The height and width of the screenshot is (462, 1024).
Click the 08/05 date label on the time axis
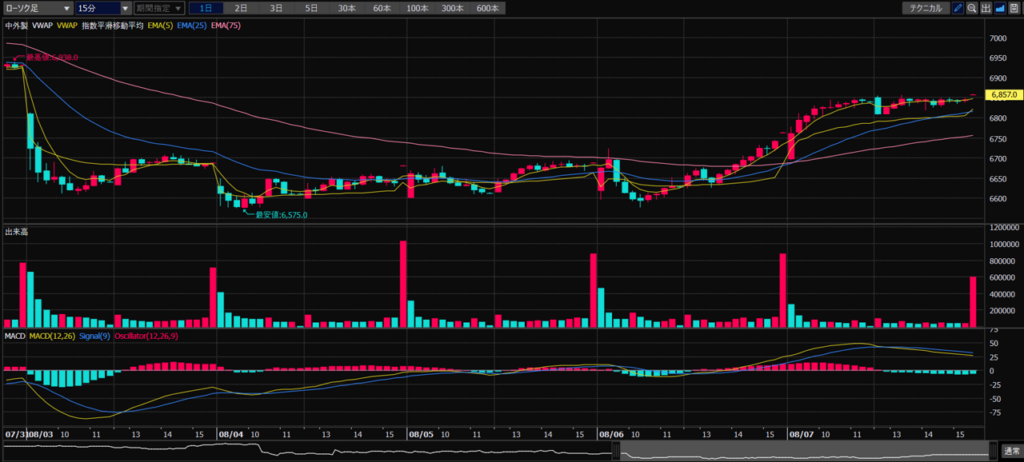point(421,434)
